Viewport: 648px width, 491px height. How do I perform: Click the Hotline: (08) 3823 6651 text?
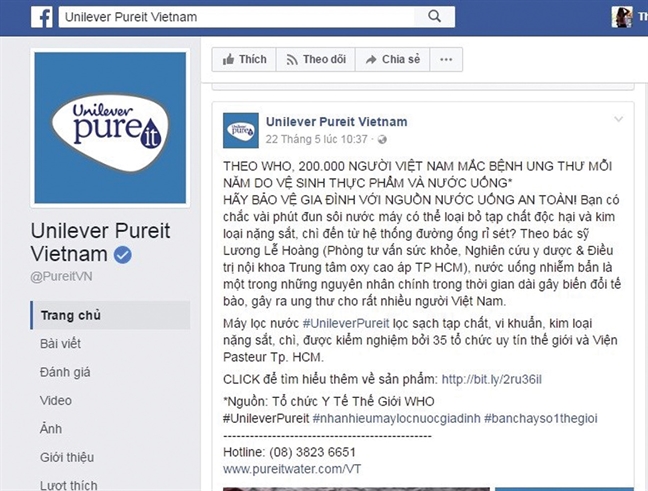289,452
